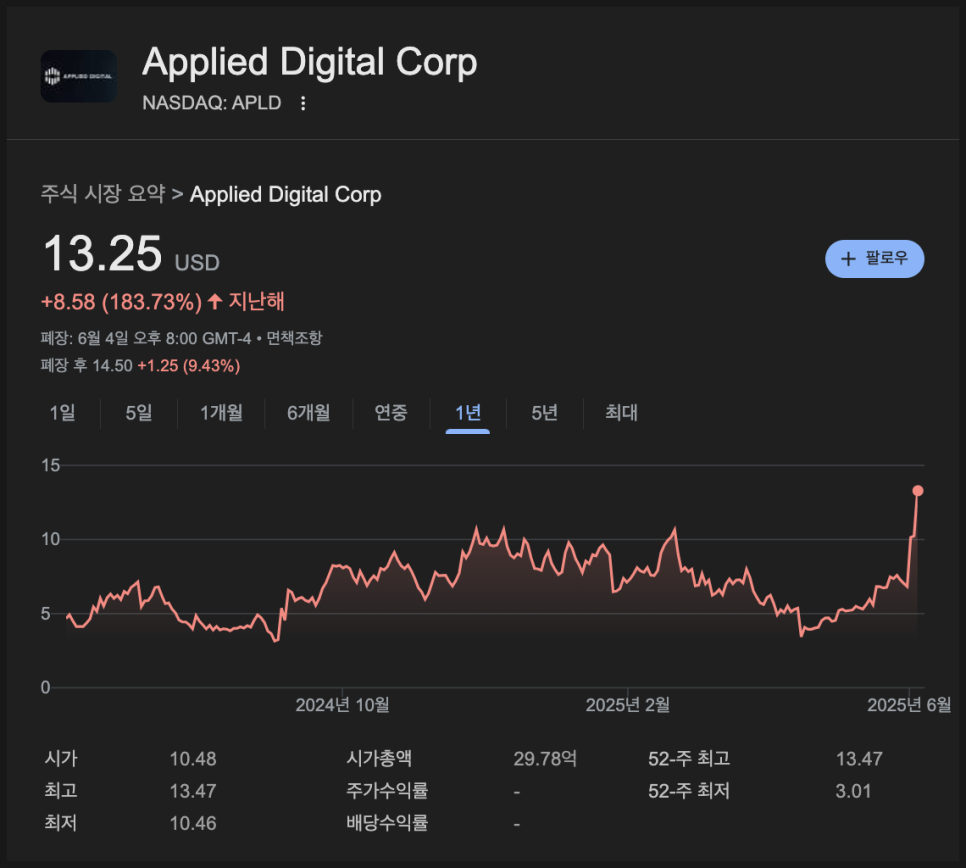Screen dimensions: 966x868
Task: Click the latest price dot on chart
Action: click(x=917, y=490)
